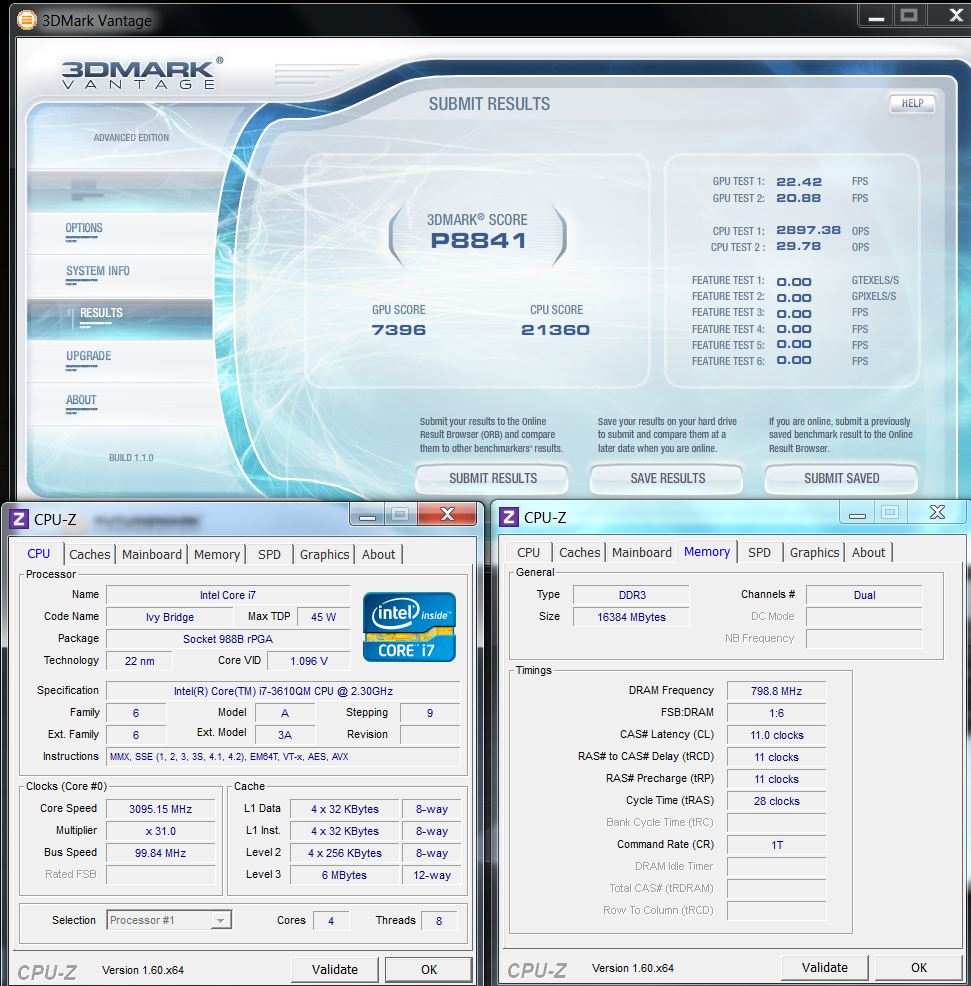Click the Submit Saved button
Viewport: 971px width, 986px height.
(x=841, y=478)
